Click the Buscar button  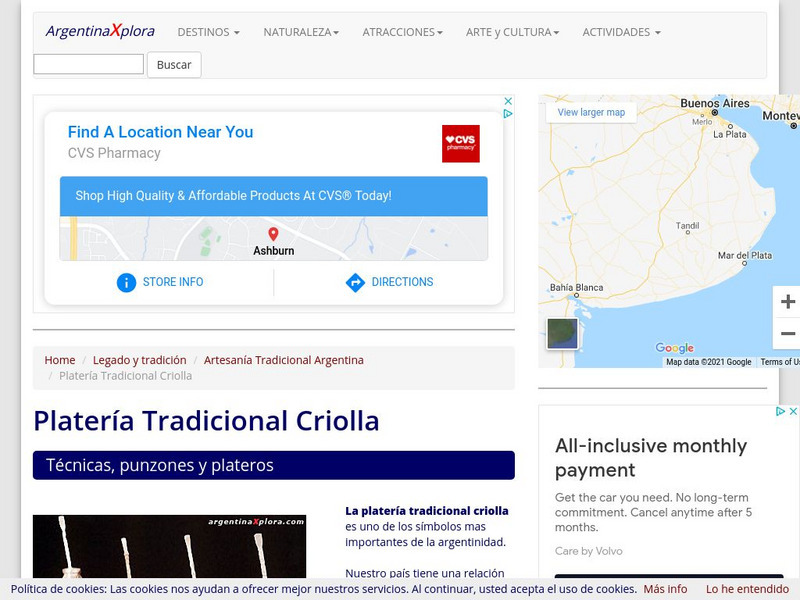(174, 65)
